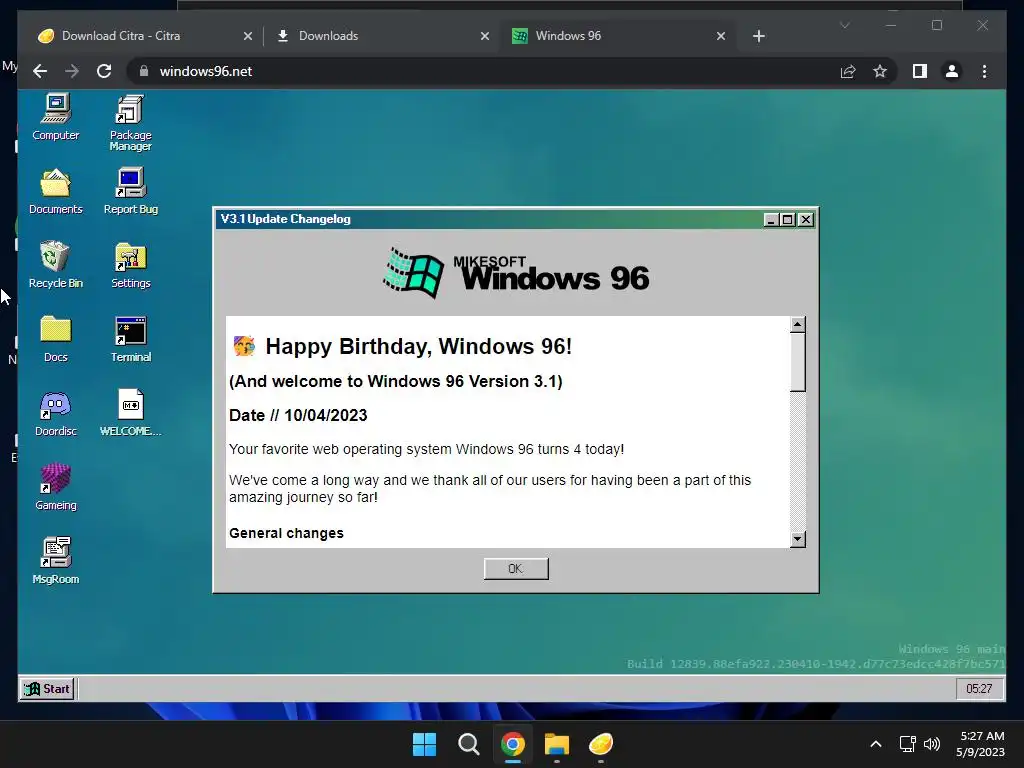Click the Citra icon in the taskbar

pyautogui.click(x=601, y=744)
